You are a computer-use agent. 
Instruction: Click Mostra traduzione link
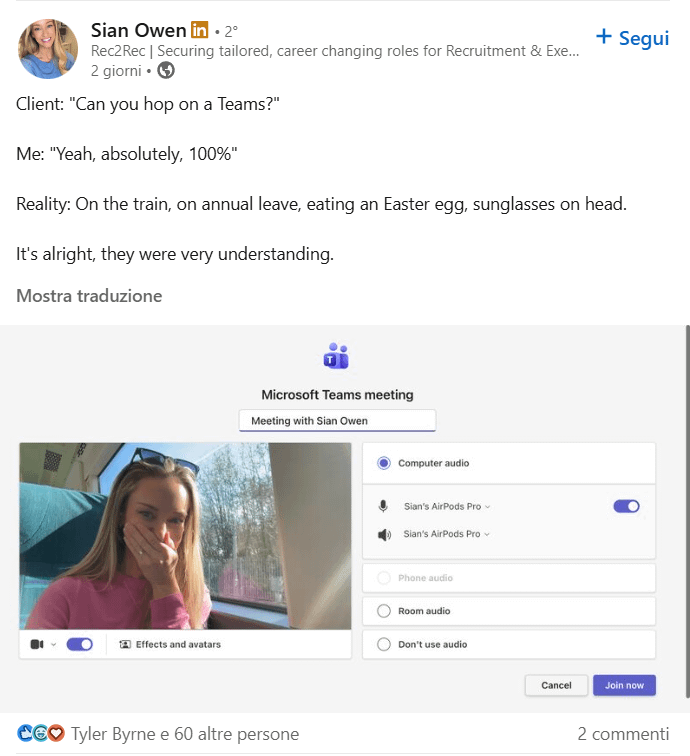point(89,296)
